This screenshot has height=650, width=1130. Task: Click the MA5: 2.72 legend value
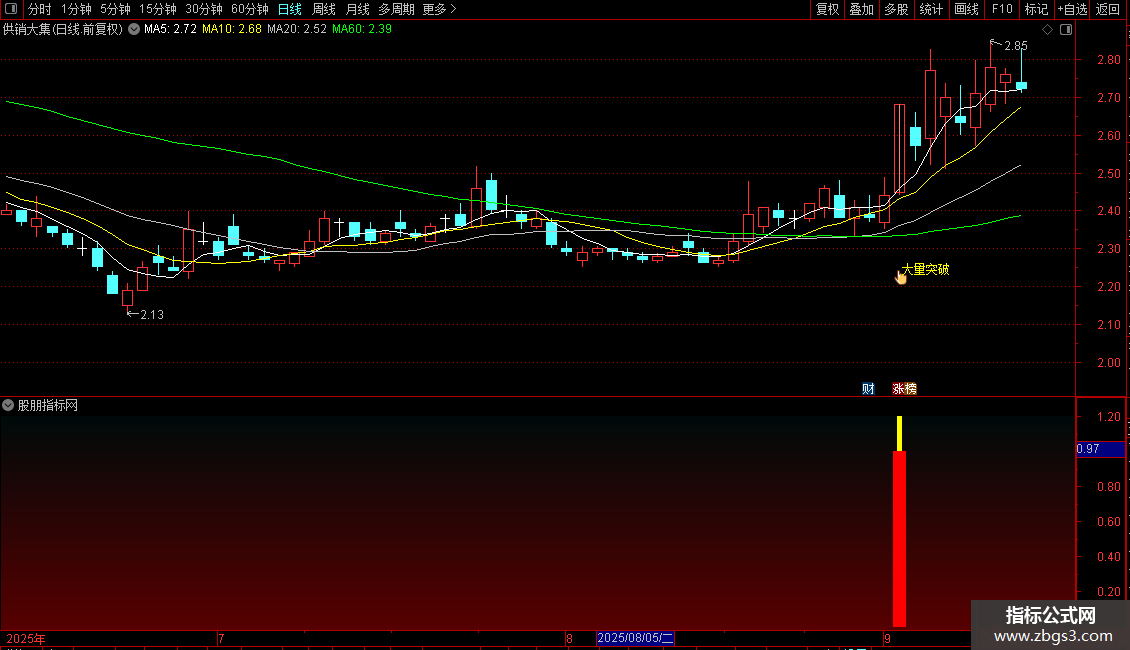pyautogui.click(x=170, y=29)
